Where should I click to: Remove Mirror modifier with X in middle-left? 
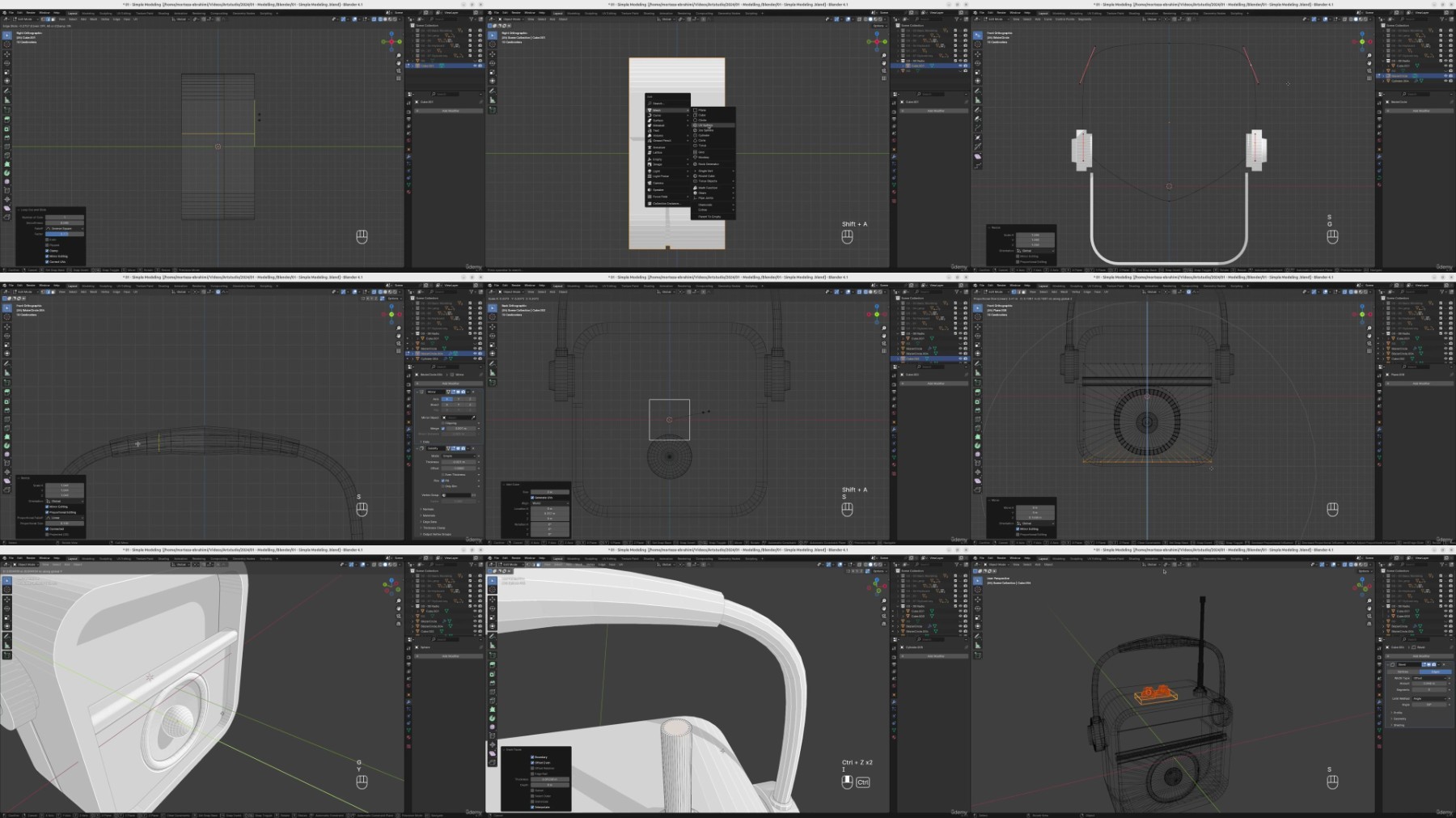pyautogui.click(x=473, y=392)
